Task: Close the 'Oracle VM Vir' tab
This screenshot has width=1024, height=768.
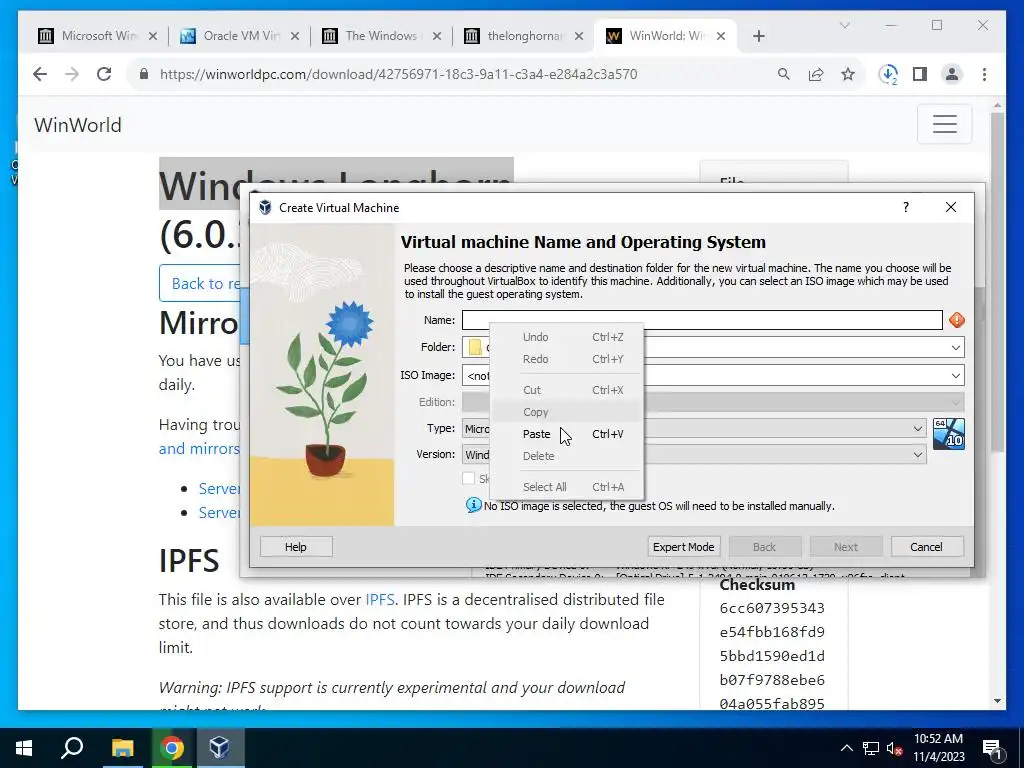Action: click(x=295, y=37)
